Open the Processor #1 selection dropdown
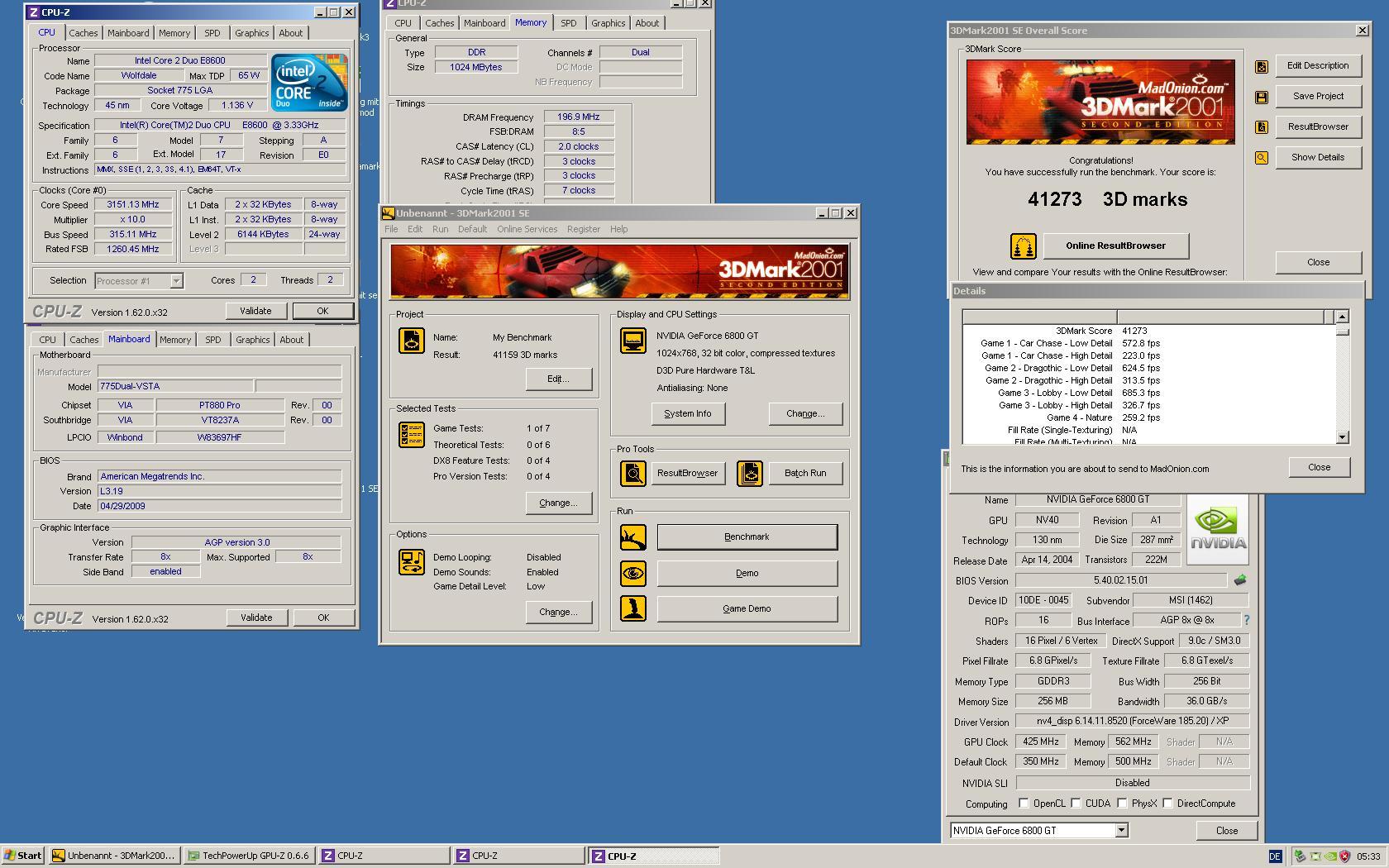Screen dimensions: 1389x868 point(176,281)
